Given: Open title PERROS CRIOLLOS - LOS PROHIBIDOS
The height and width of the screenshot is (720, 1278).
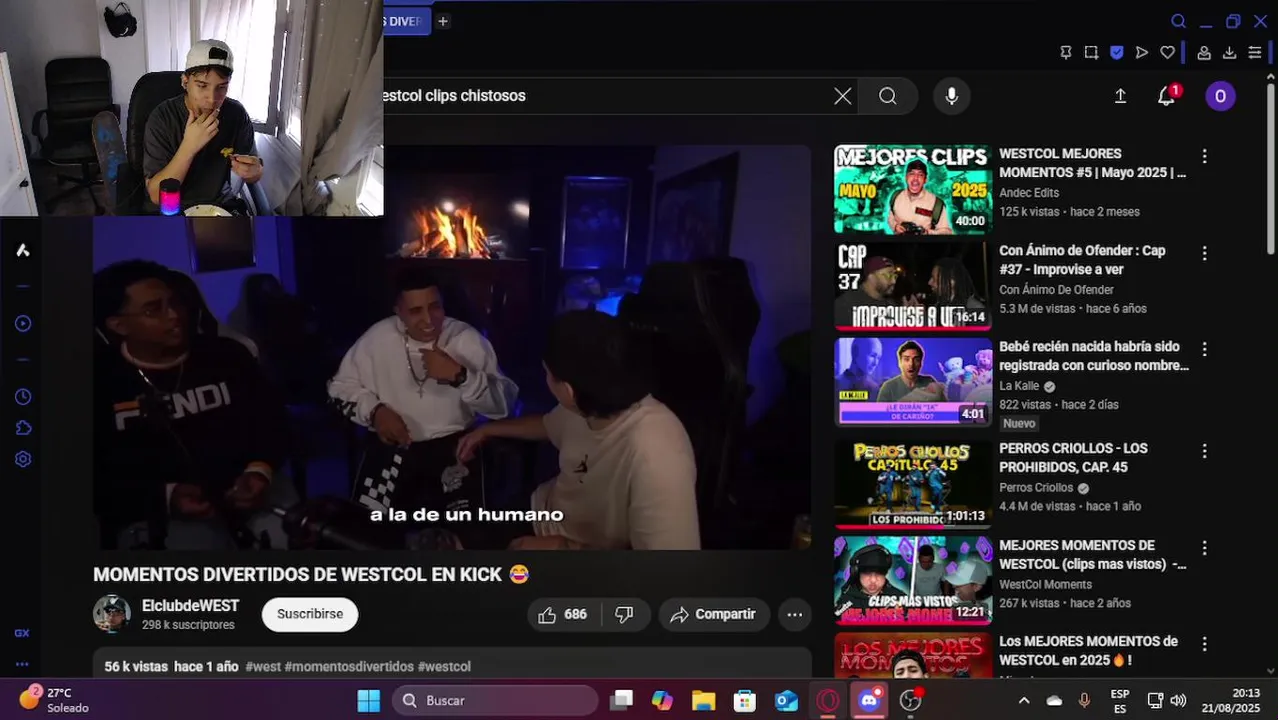Looking at the screenshot, I should [x=1073, y=458].
